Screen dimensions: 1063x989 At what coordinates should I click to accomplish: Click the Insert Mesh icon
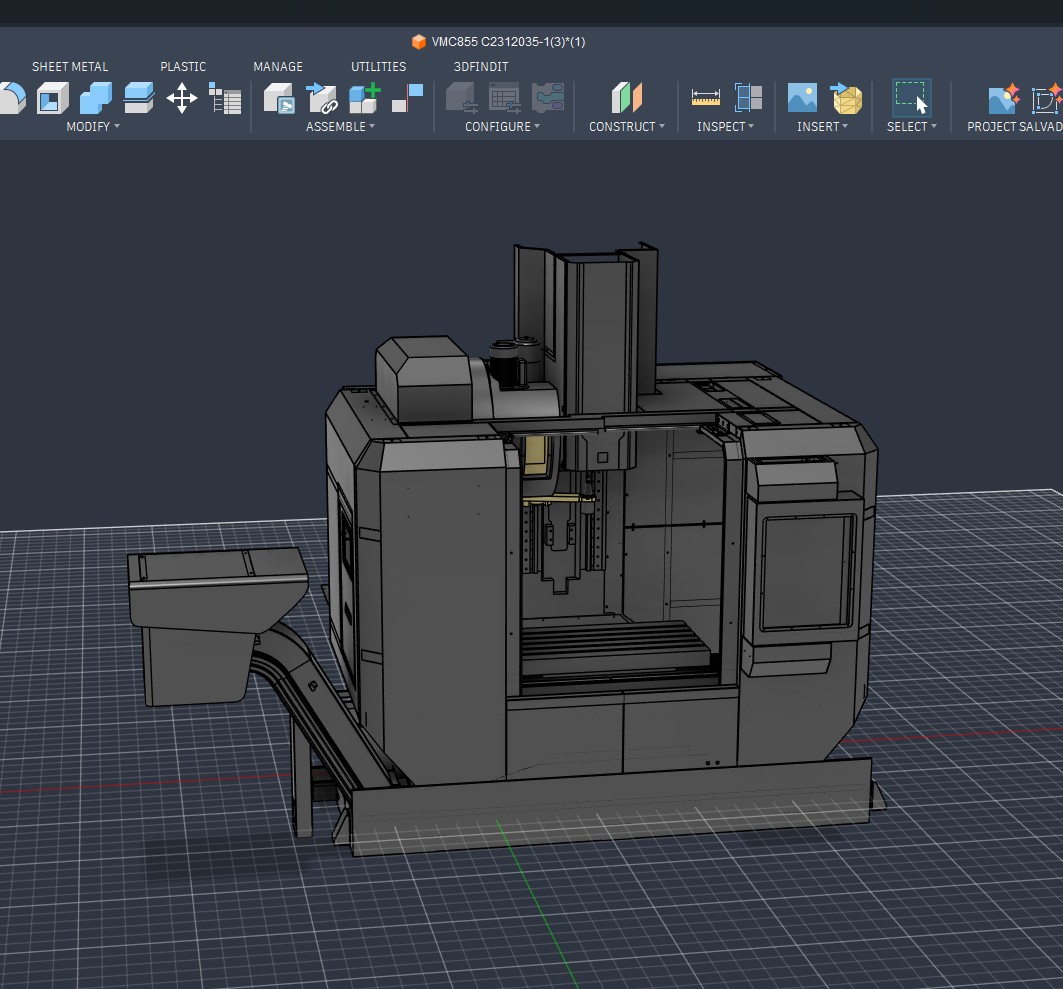tap(845, 98)
